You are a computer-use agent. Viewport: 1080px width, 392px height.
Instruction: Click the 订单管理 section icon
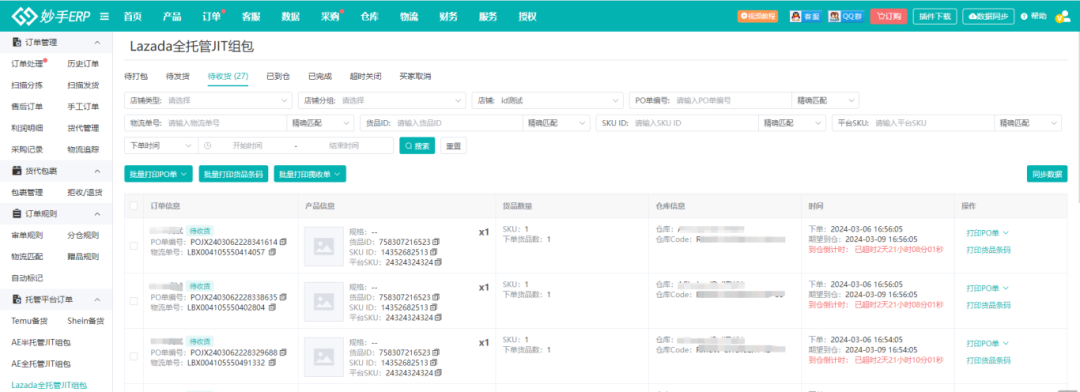tap(17, 43)
